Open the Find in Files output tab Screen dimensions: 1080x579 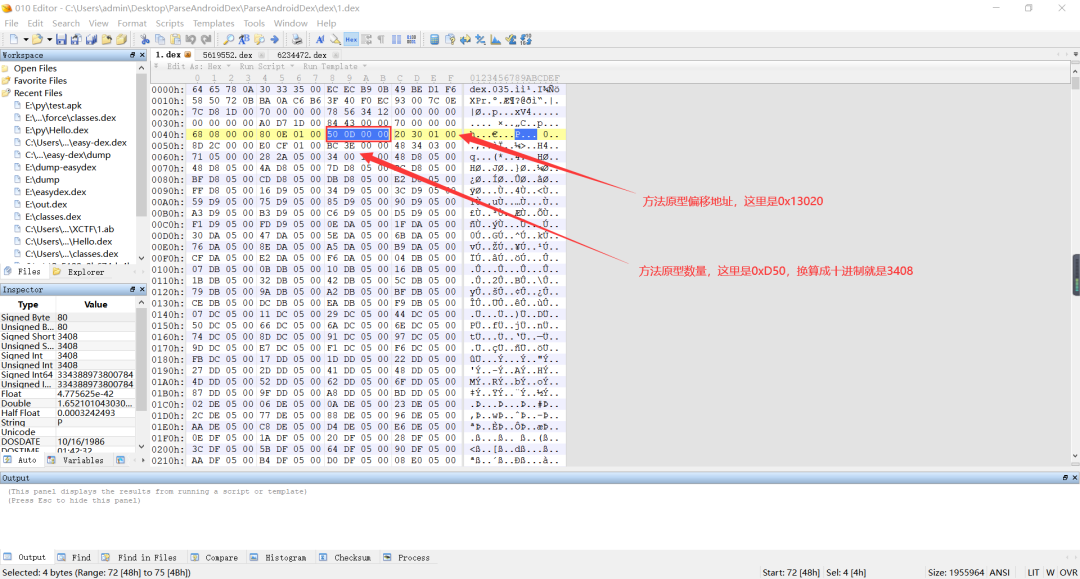click(x=140, y=558)
